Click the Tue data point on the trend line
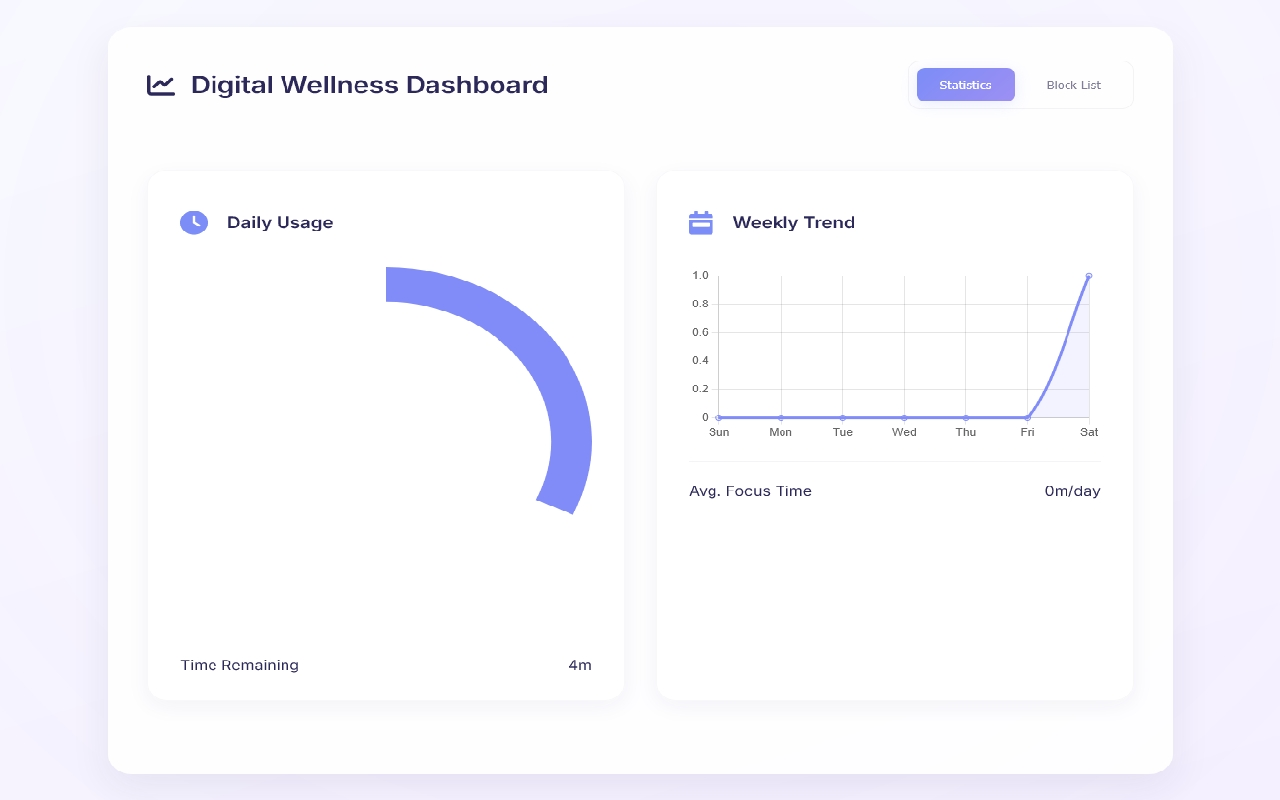 click(842, 417)
